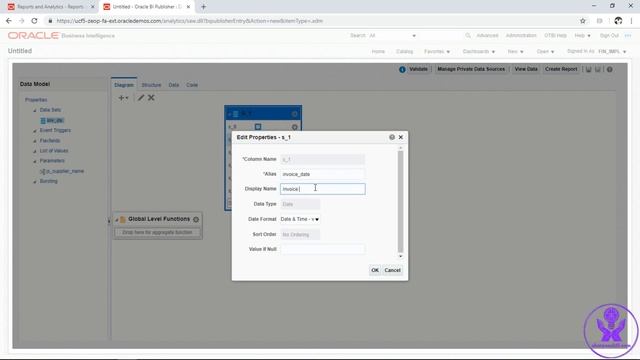Image resolution: width=640 pixels, height=360 pixels.
Task: Open the Catalog link
Action: click(404, 52)
